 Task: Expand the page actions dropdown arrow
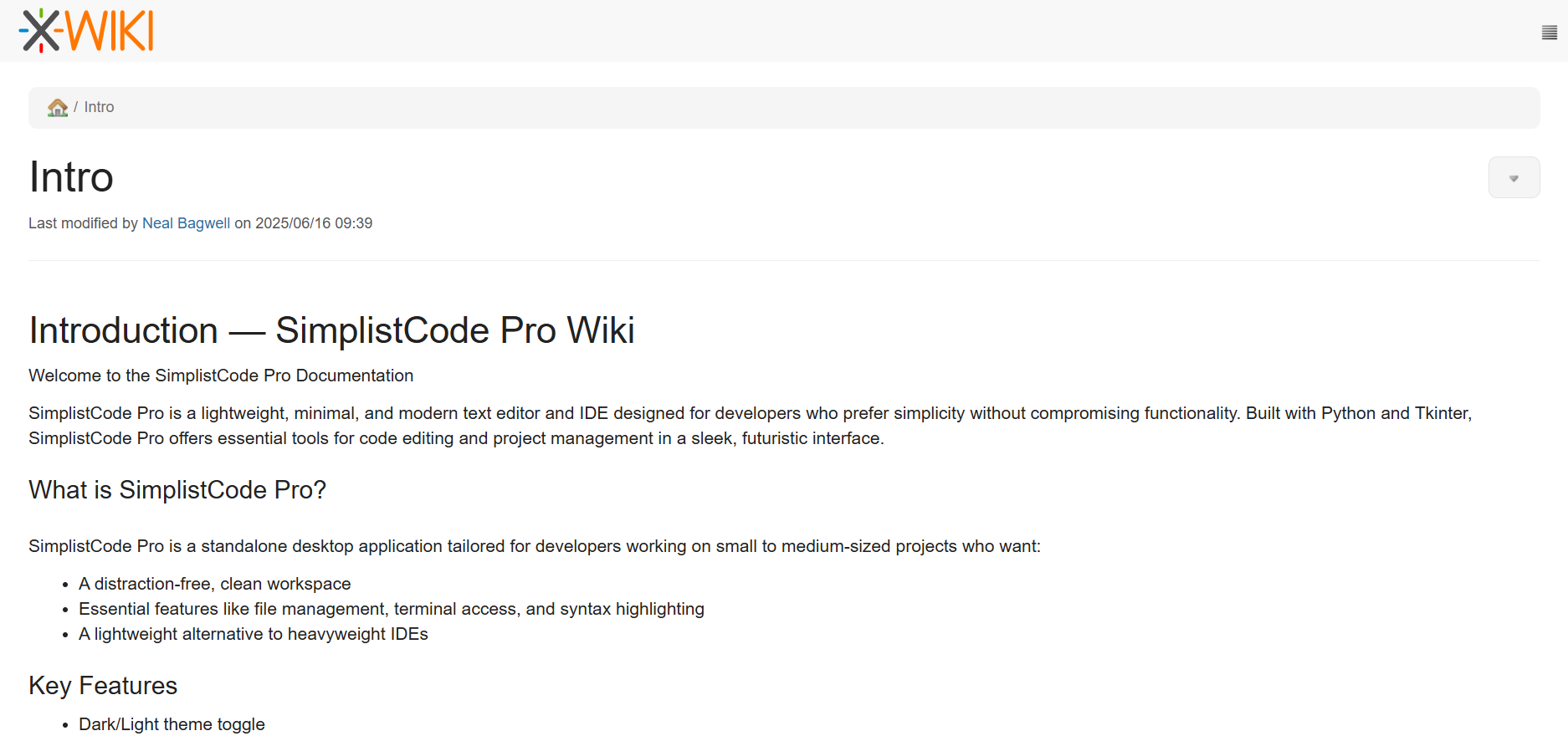(x=1514, y=178)
